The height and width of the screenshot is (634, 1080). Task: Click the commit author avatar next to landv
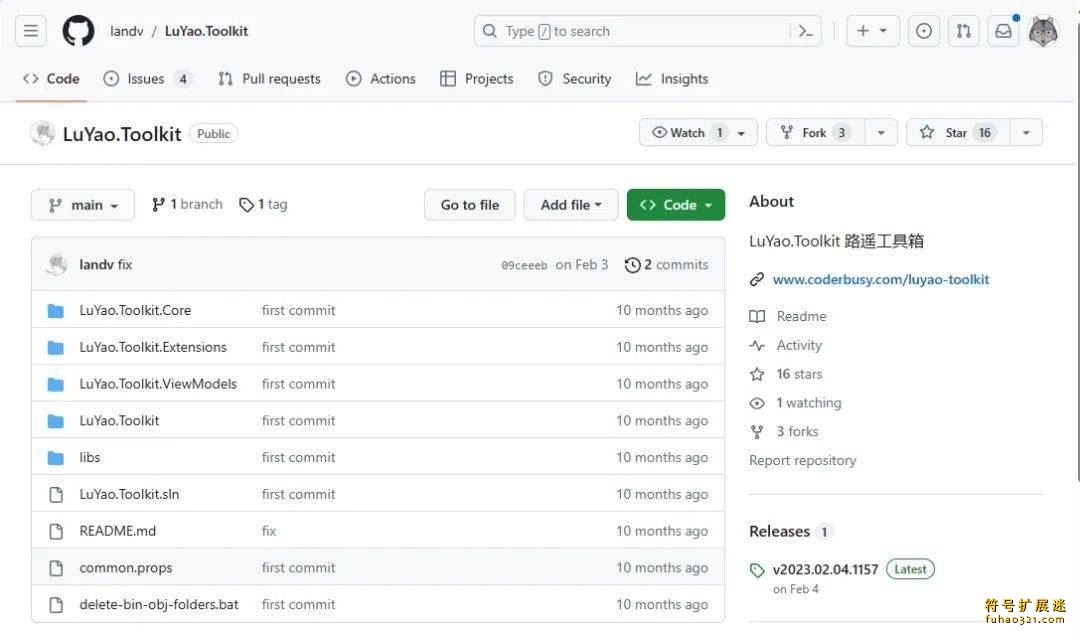56,265
